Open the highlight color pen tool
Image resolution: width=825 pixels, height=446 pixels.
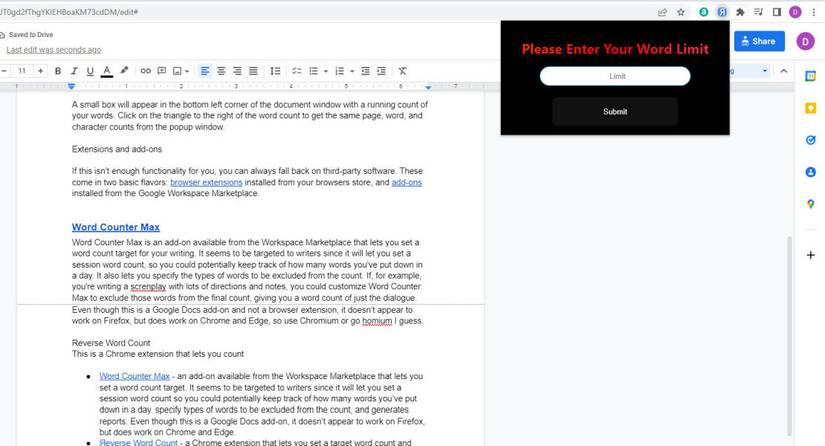pos(124,70)
